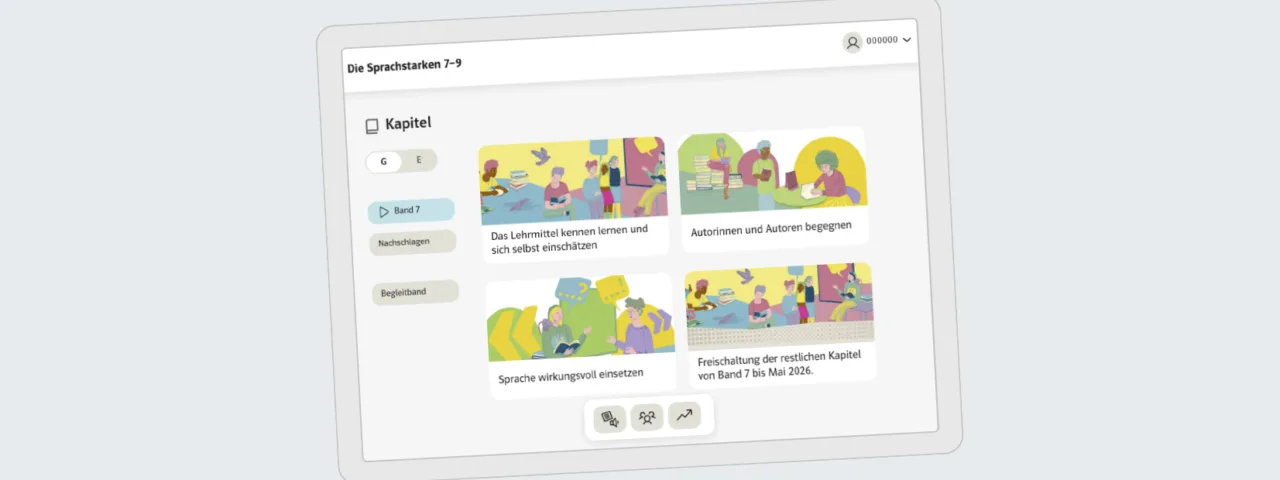Open the Begleitband section
Screen dimensions: 1280x480
tap(415, 292)
